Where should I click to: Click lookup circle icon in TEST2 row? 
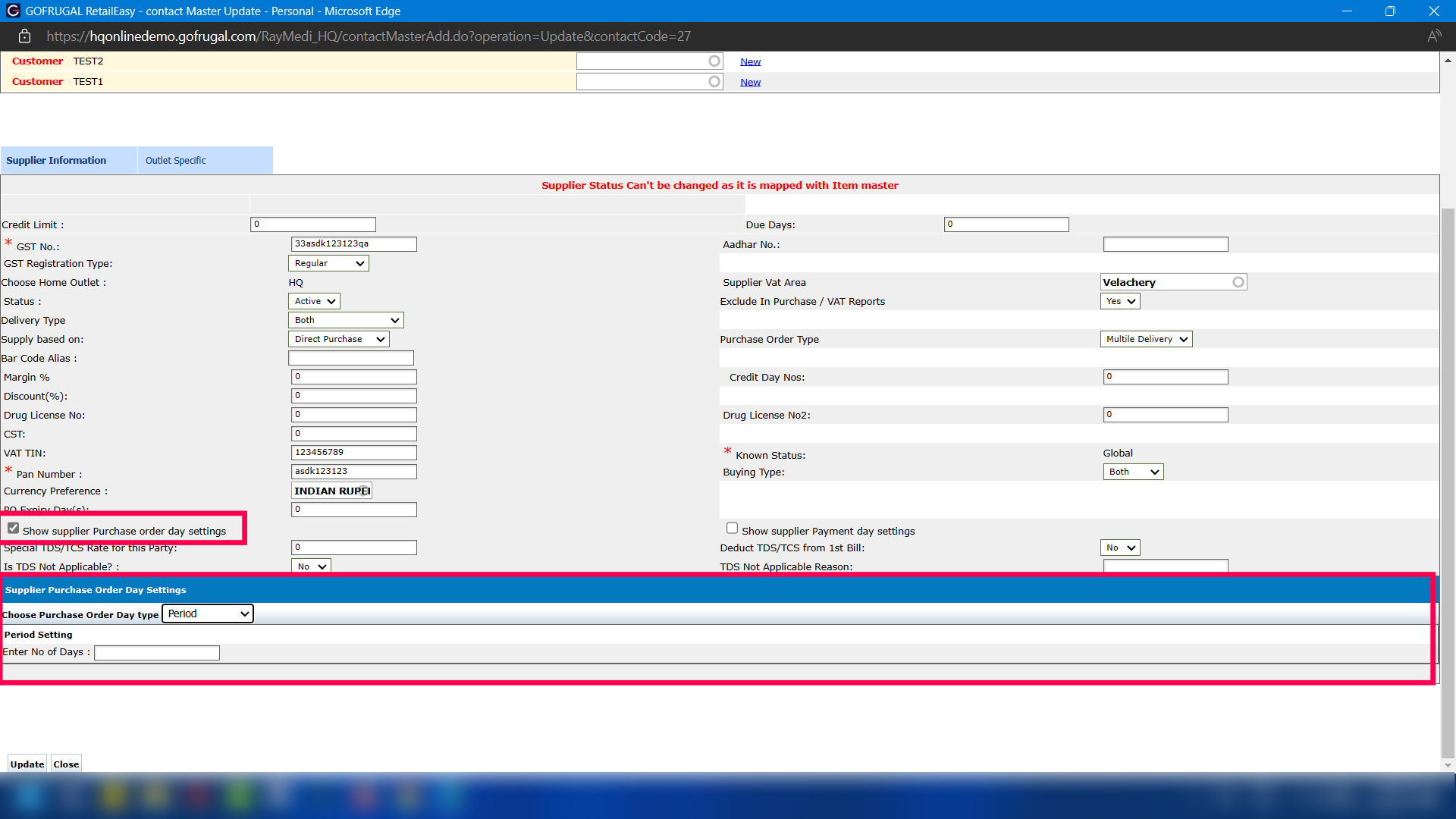coord(714,61)
